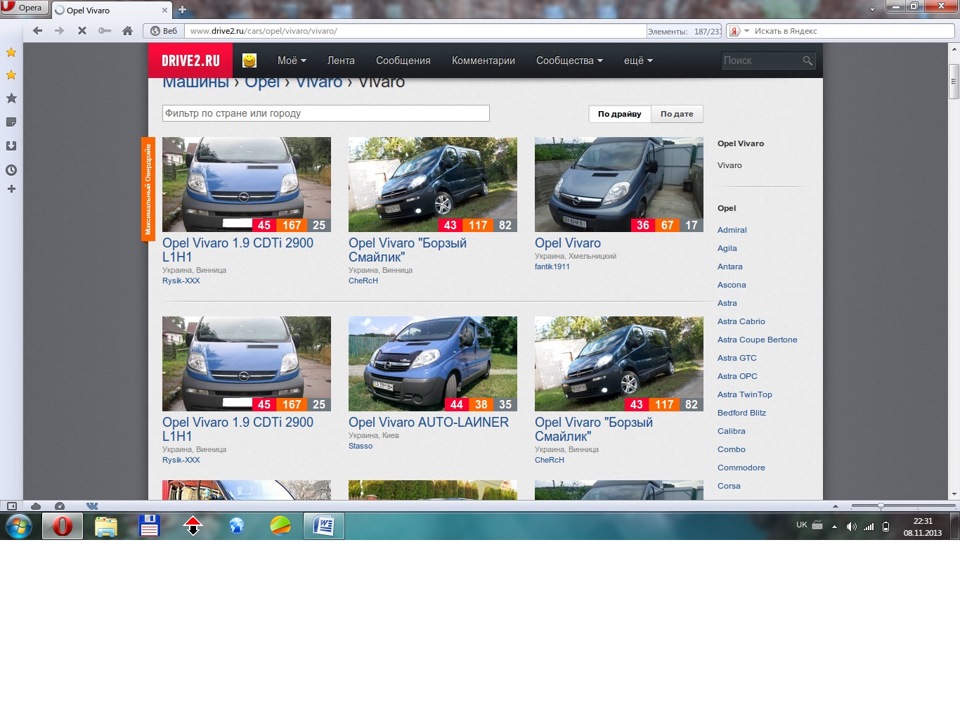Open the gray Opel Vivaro thumbnail from Хмельницкий

point(618,184)
